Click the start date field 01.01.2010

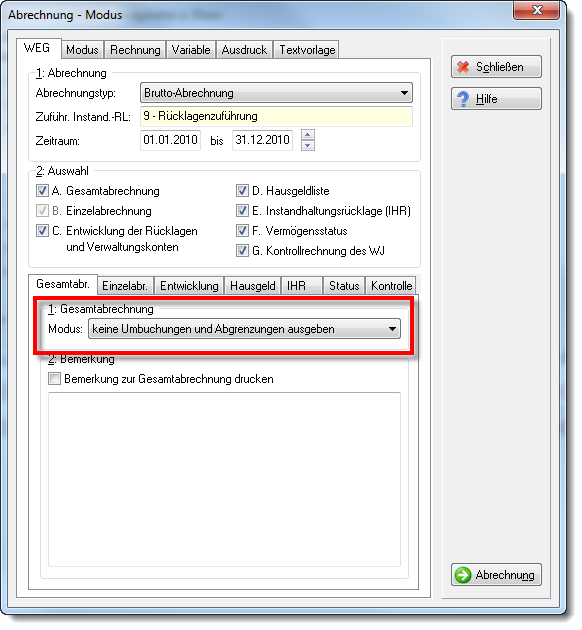pyautogui.click(x=170, y=140)
